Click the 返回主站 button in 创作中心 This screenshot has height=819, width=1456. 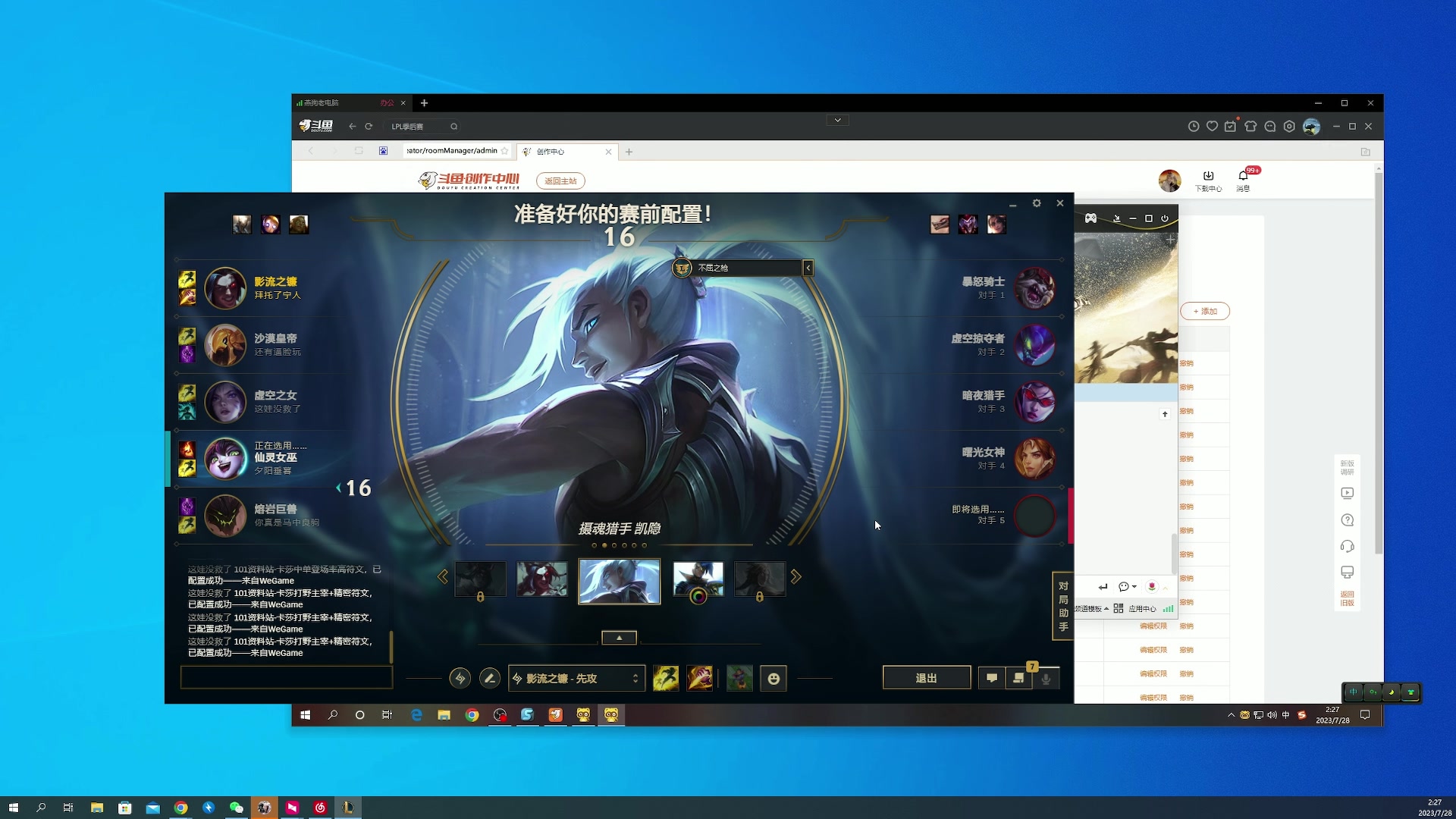coord(560,180)
